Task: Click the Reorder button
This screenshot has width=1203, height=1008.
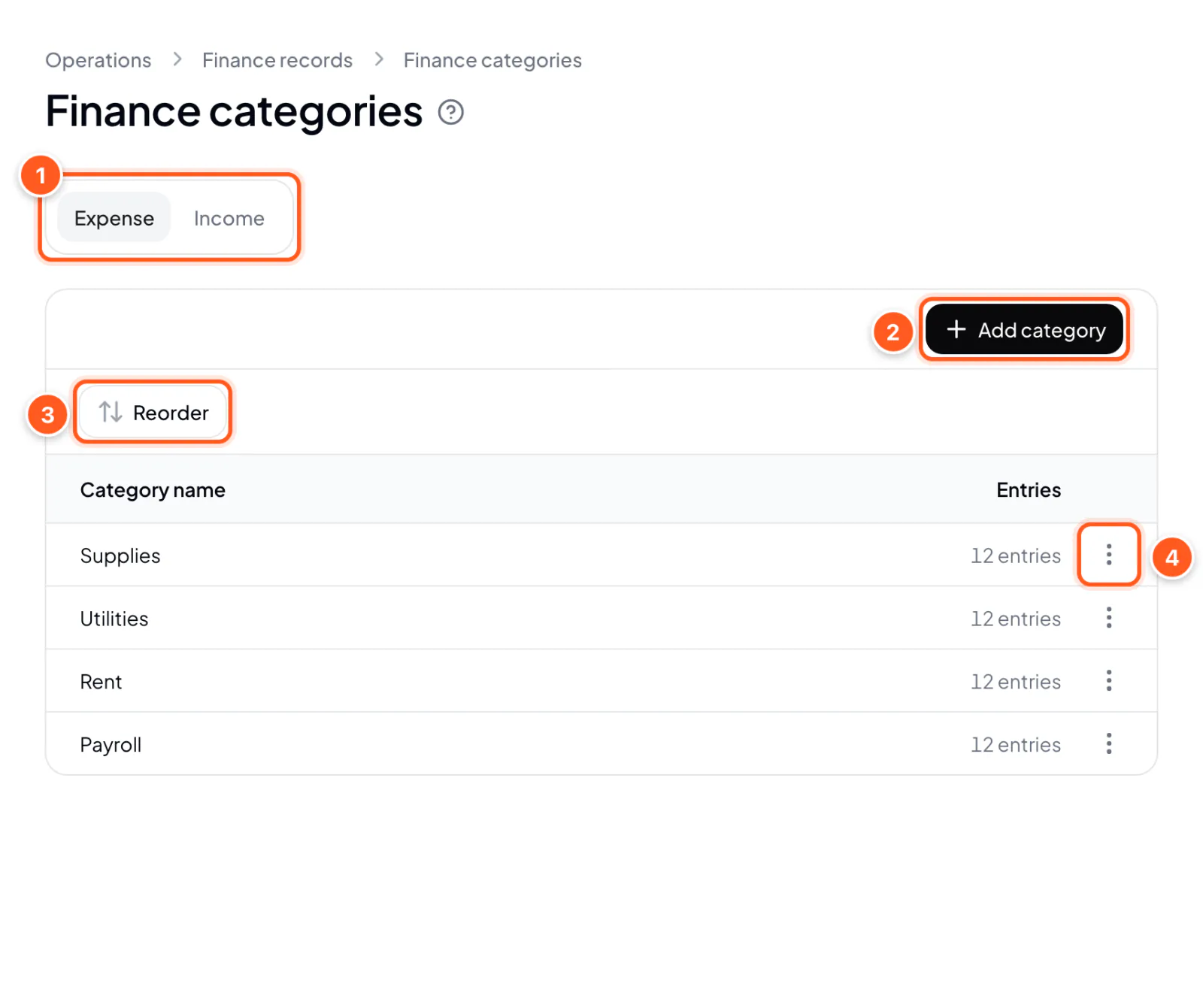Action: point(153,412)
